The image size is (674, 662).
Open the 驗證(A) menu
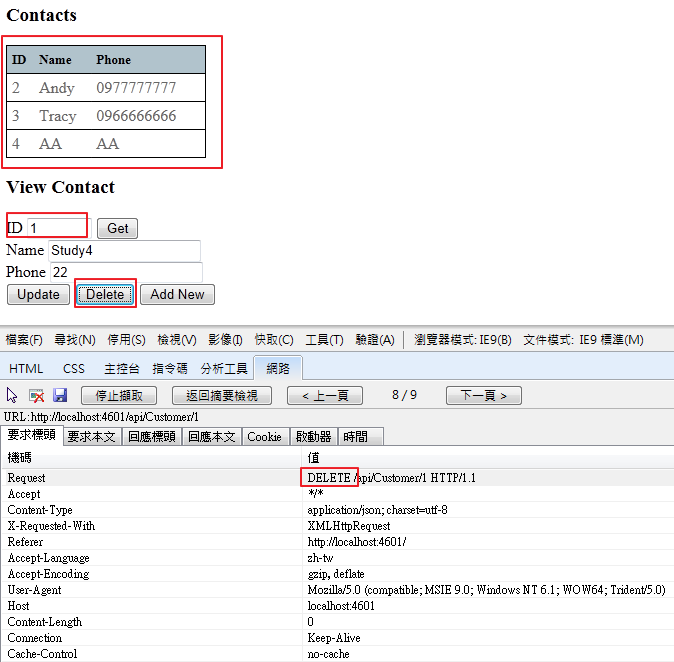pyautogui.click(x=375, y=340)
